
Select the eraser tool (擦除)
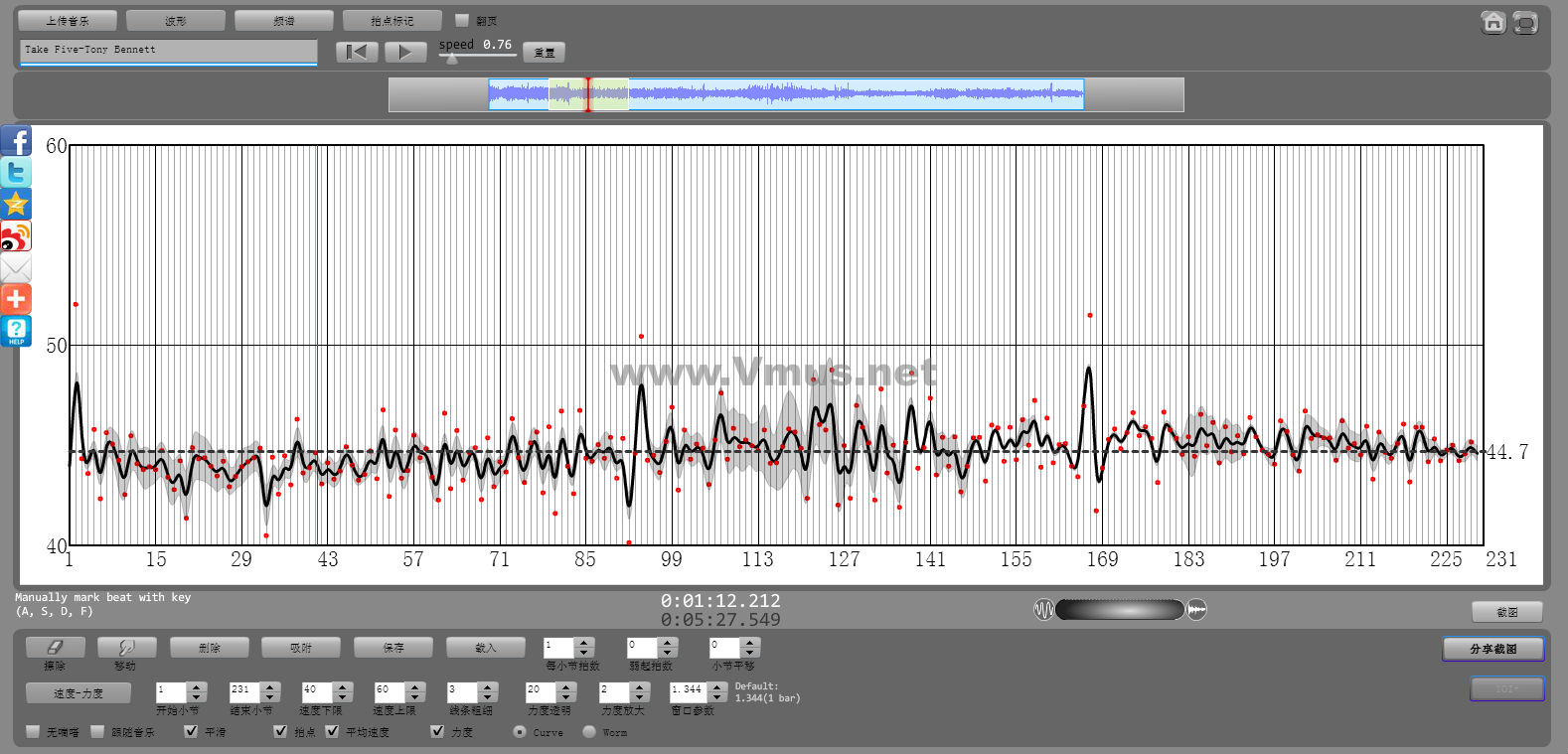pos(55,647)
